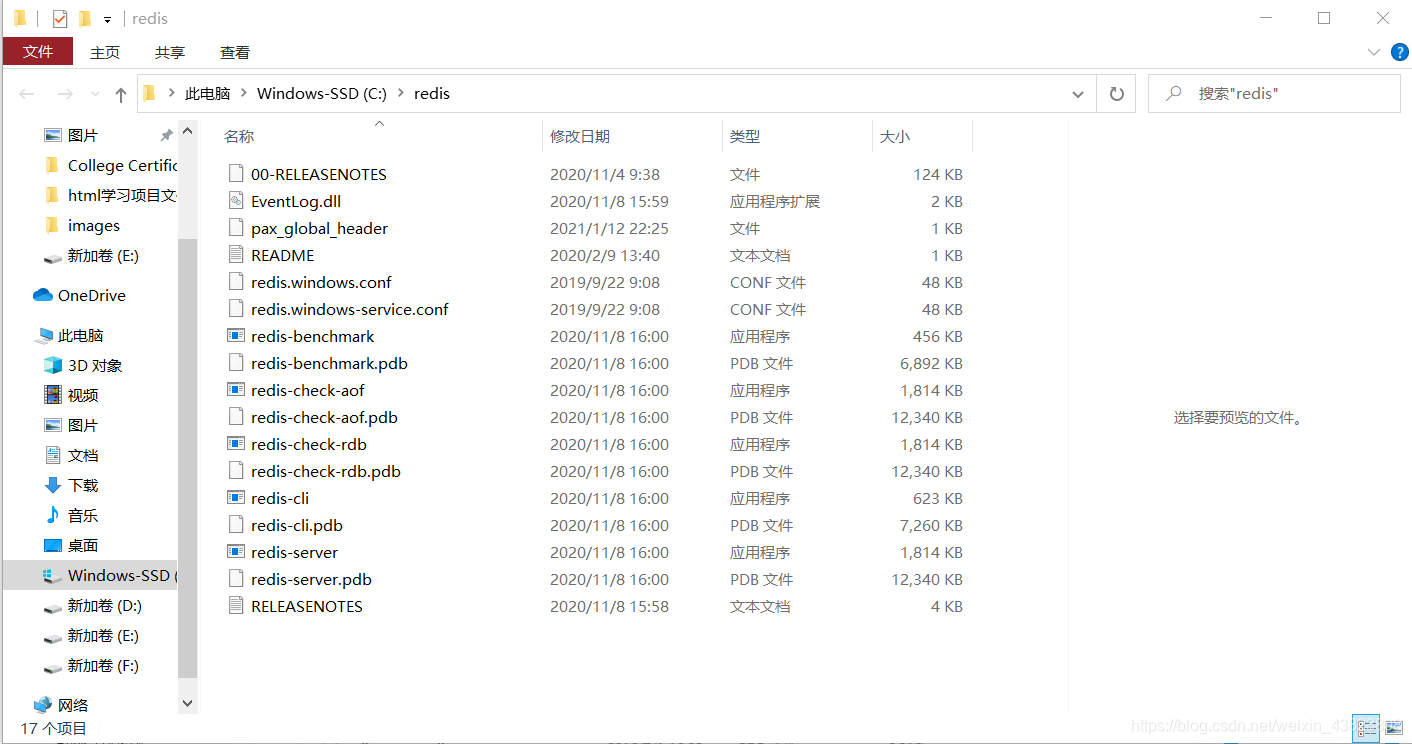Expand the chevron before 此电脑 breadcrumb
This screenshot has width=1412, height=744.
pos(171,93)
